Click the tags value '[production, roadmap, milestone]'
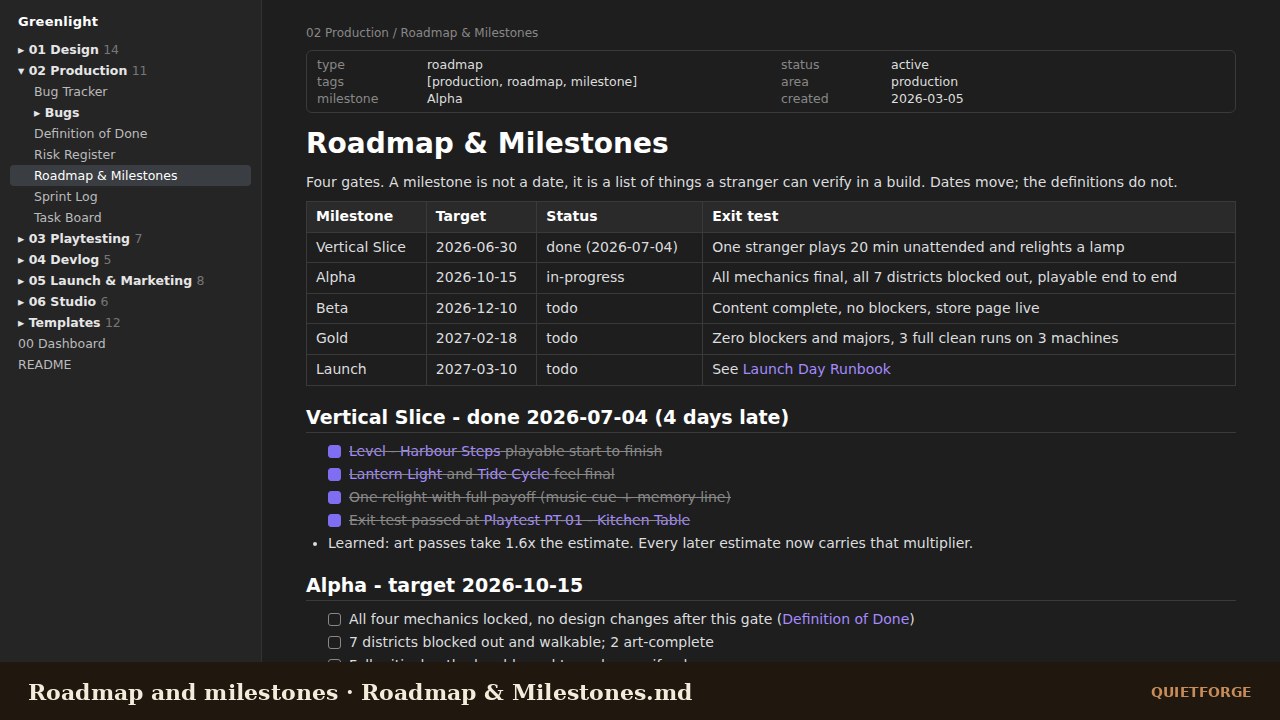1280x720 pixels. (x=532, y=82)
